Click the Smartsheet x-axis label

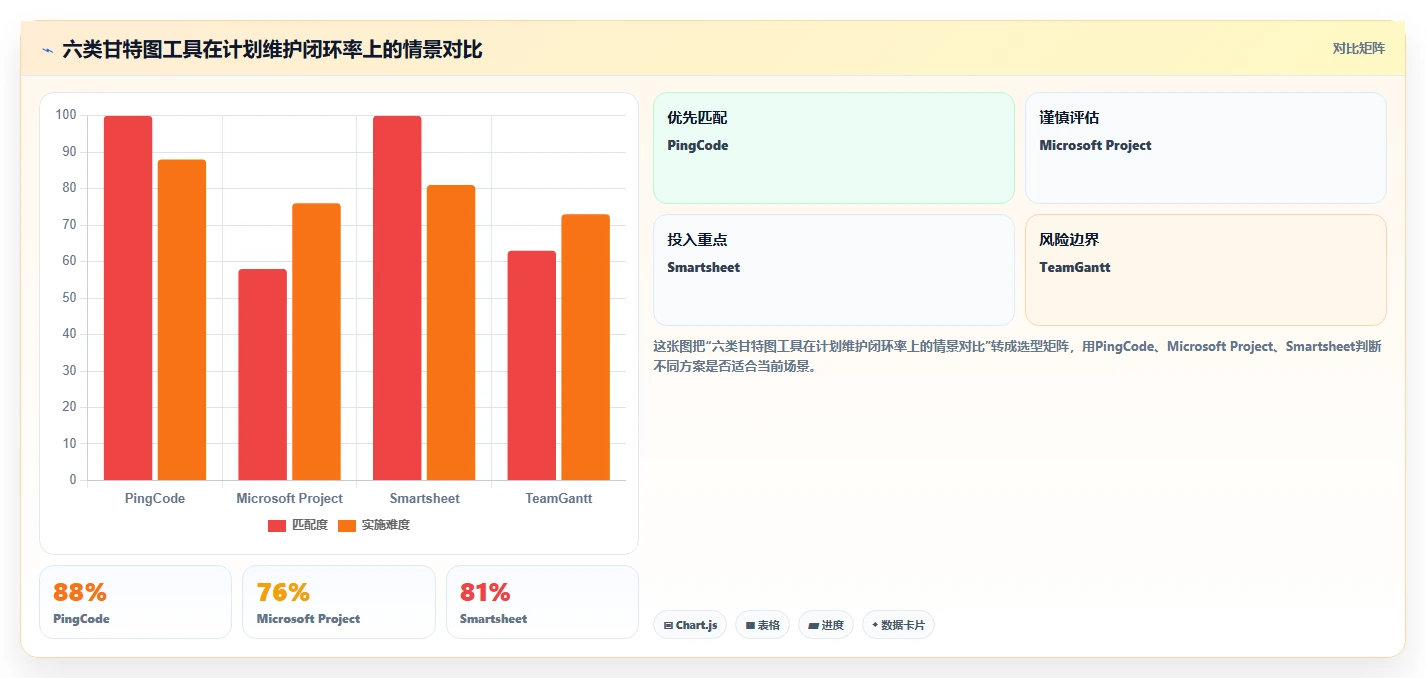click(x=424, y=498)
